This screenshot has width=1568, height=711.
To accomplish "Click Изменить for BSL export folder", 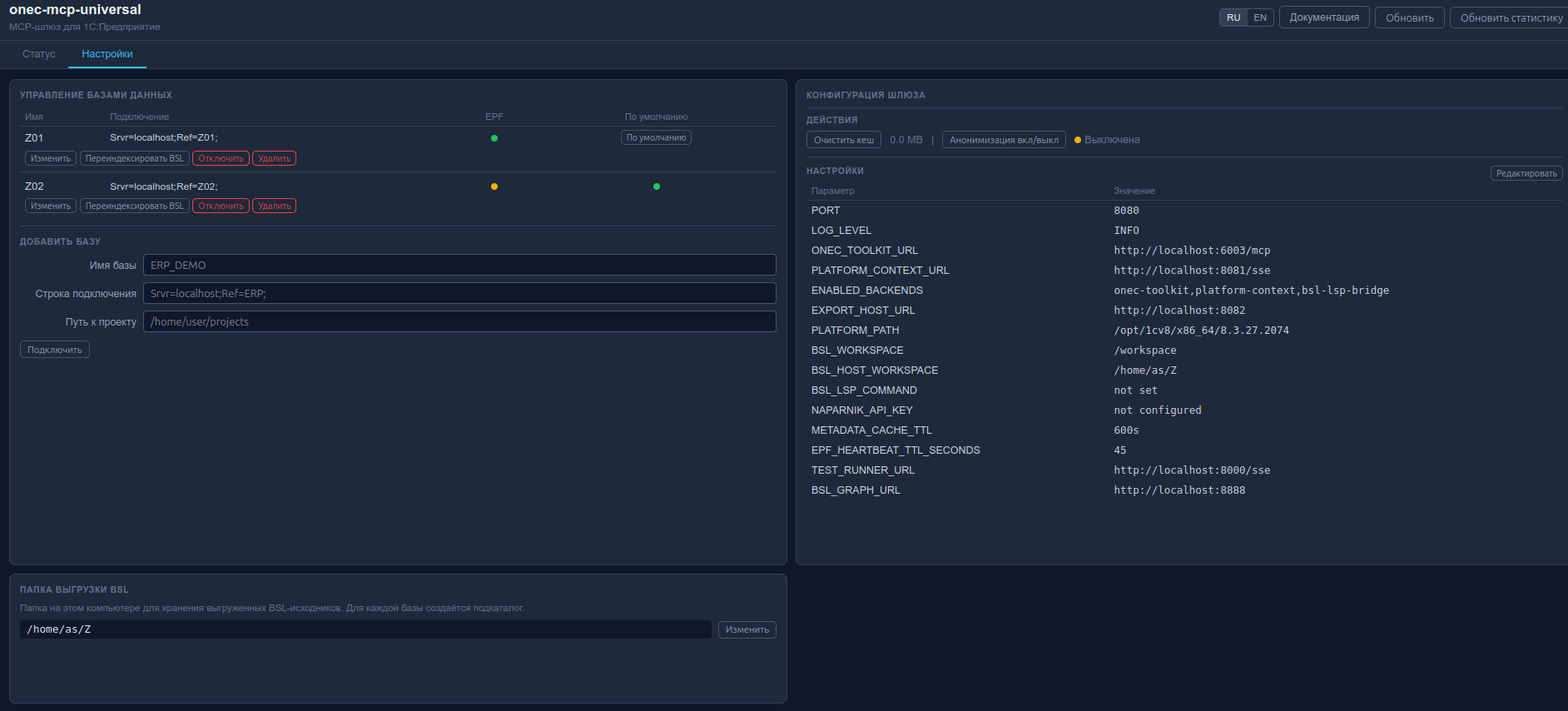I will pos(747,629).
